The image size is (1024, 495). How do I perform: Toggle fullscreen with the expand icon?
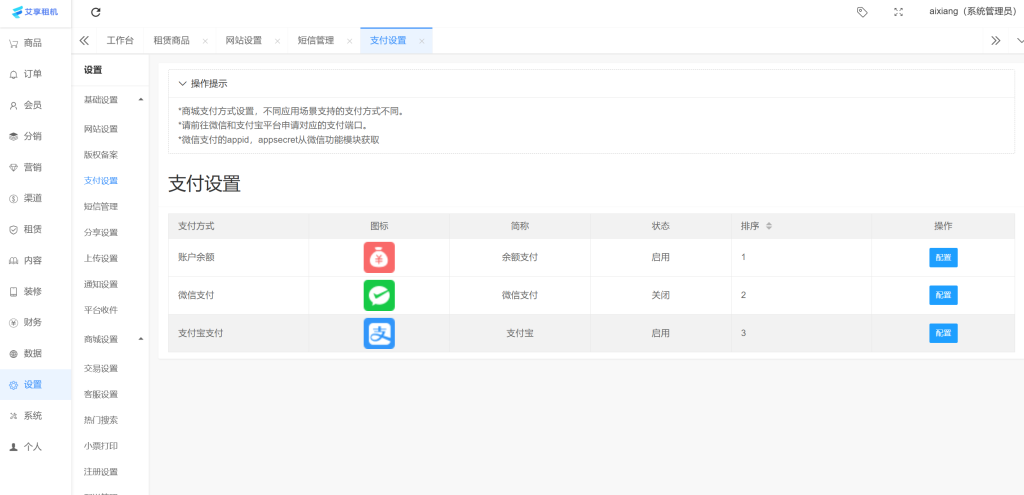(898, 12)
